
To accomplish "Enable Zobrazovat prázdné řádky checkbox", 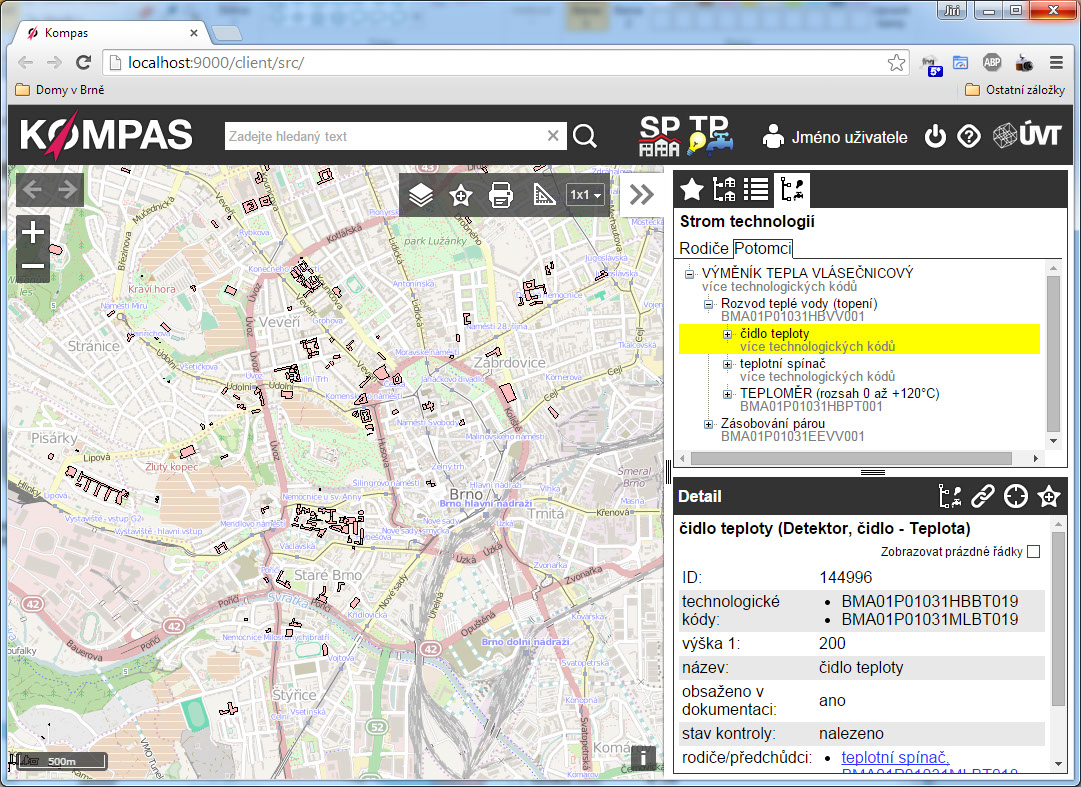I will [x=1033, y=552].
